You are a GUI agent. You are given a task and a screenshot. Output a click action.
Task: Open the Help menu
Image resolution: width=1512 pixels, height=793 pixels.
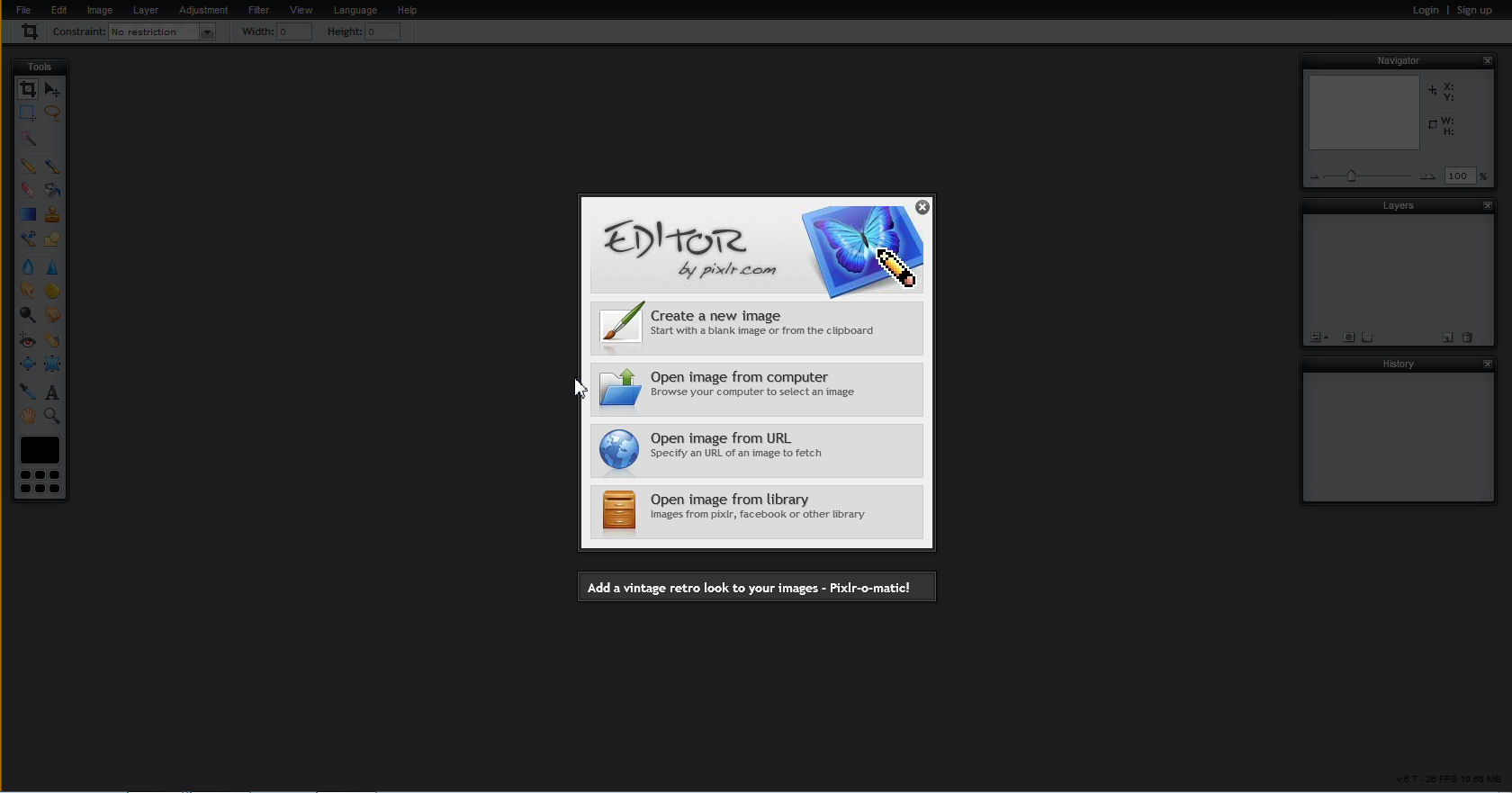coord(407,10)
